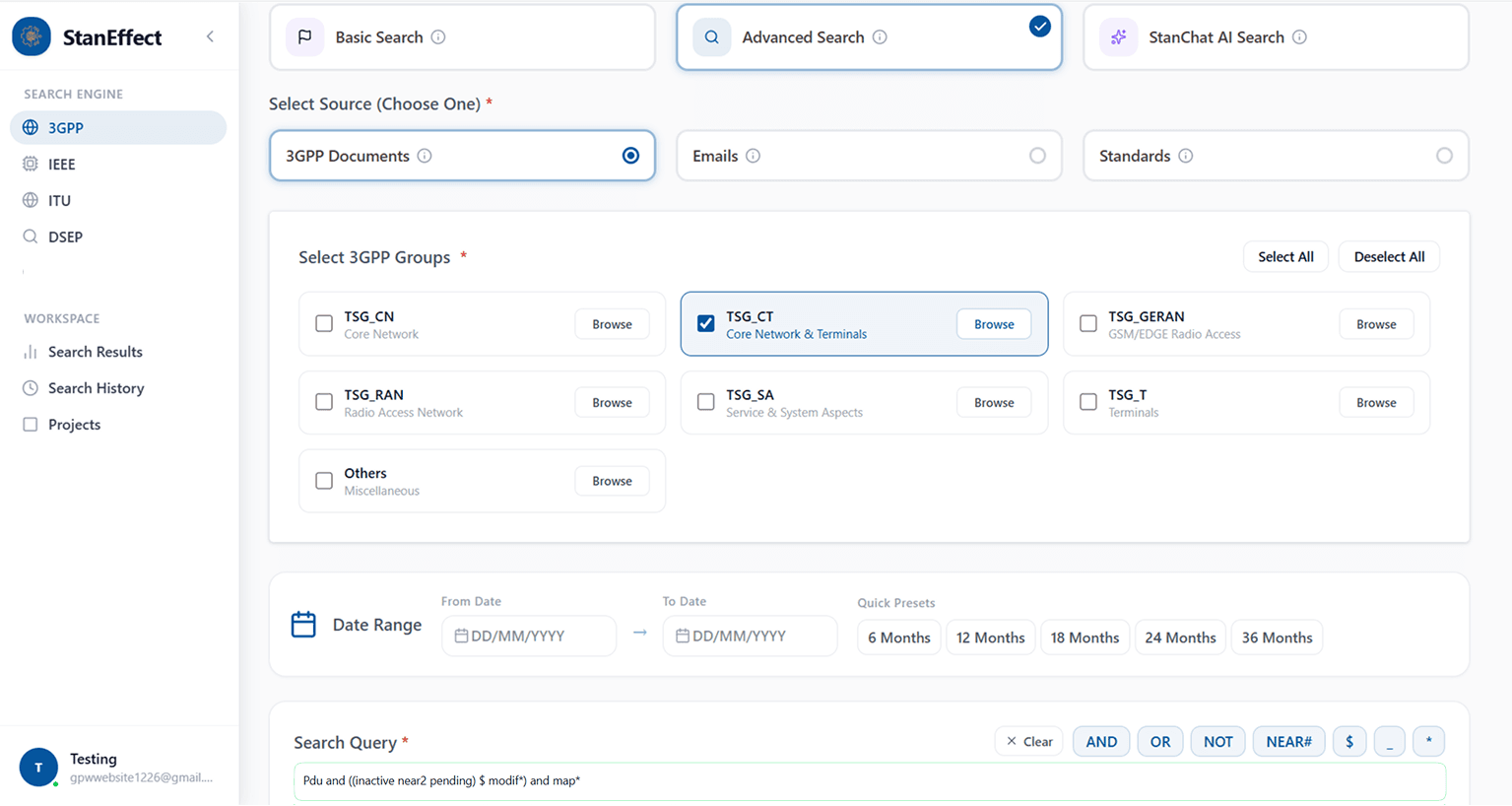Click the StanChat AI sparkle icon
The height and width of the screenshot is (806, 1512).
(x=1119, y=37)
